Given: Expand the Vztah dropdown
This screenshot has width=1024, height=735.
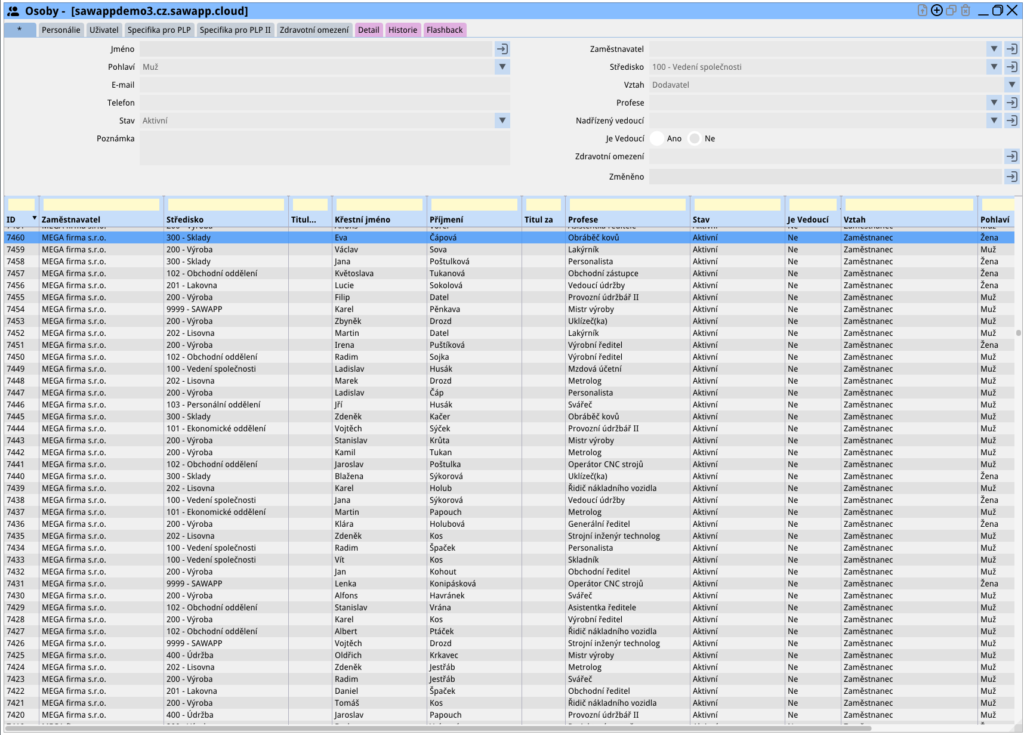Looking at the screenshot, I should click(x=1011, y=85).
